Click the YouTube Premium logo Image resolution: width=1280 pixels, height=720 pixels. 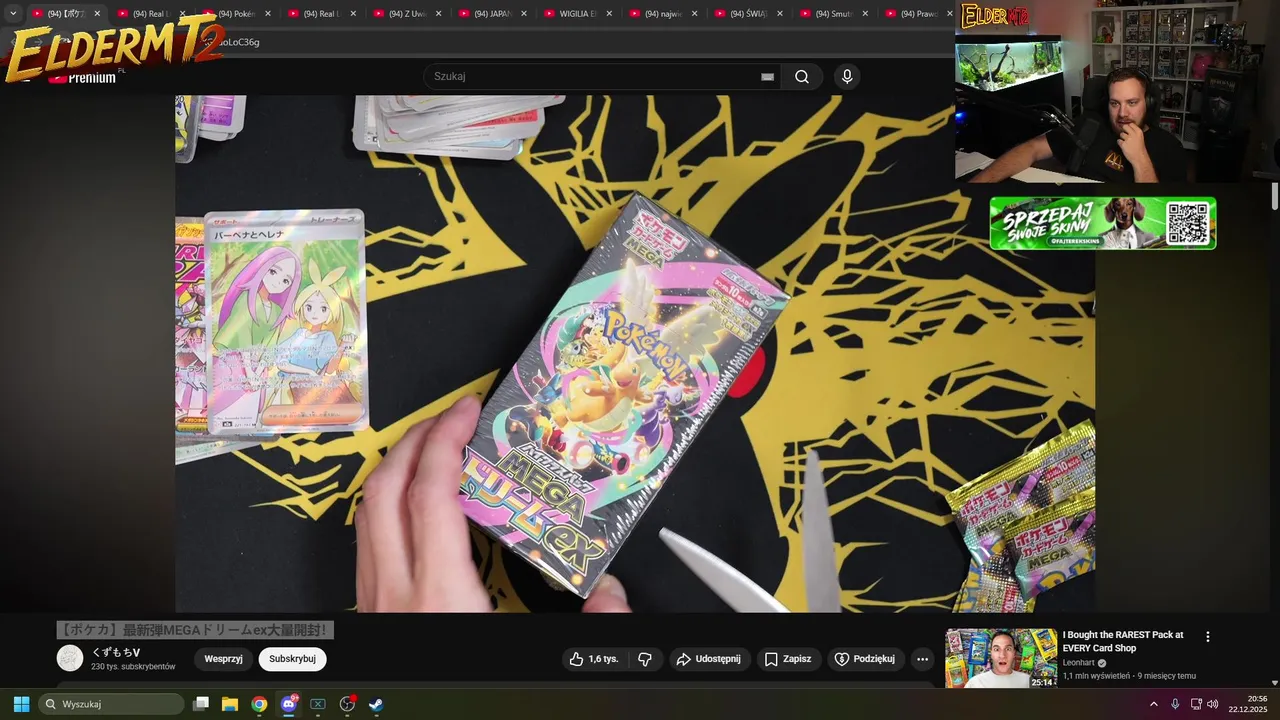[x=82, y=77]
